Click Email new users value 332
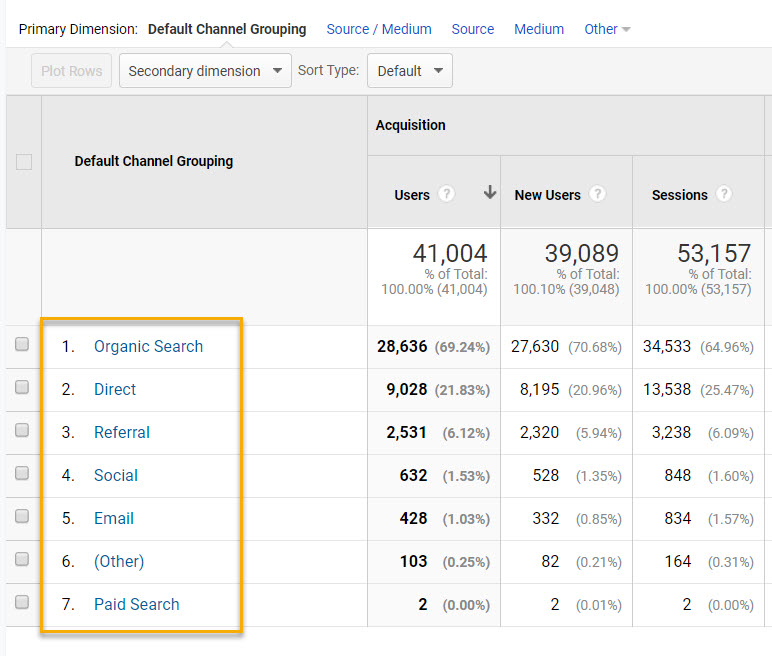This screenshot has width=772, height=656. point(546,518)
